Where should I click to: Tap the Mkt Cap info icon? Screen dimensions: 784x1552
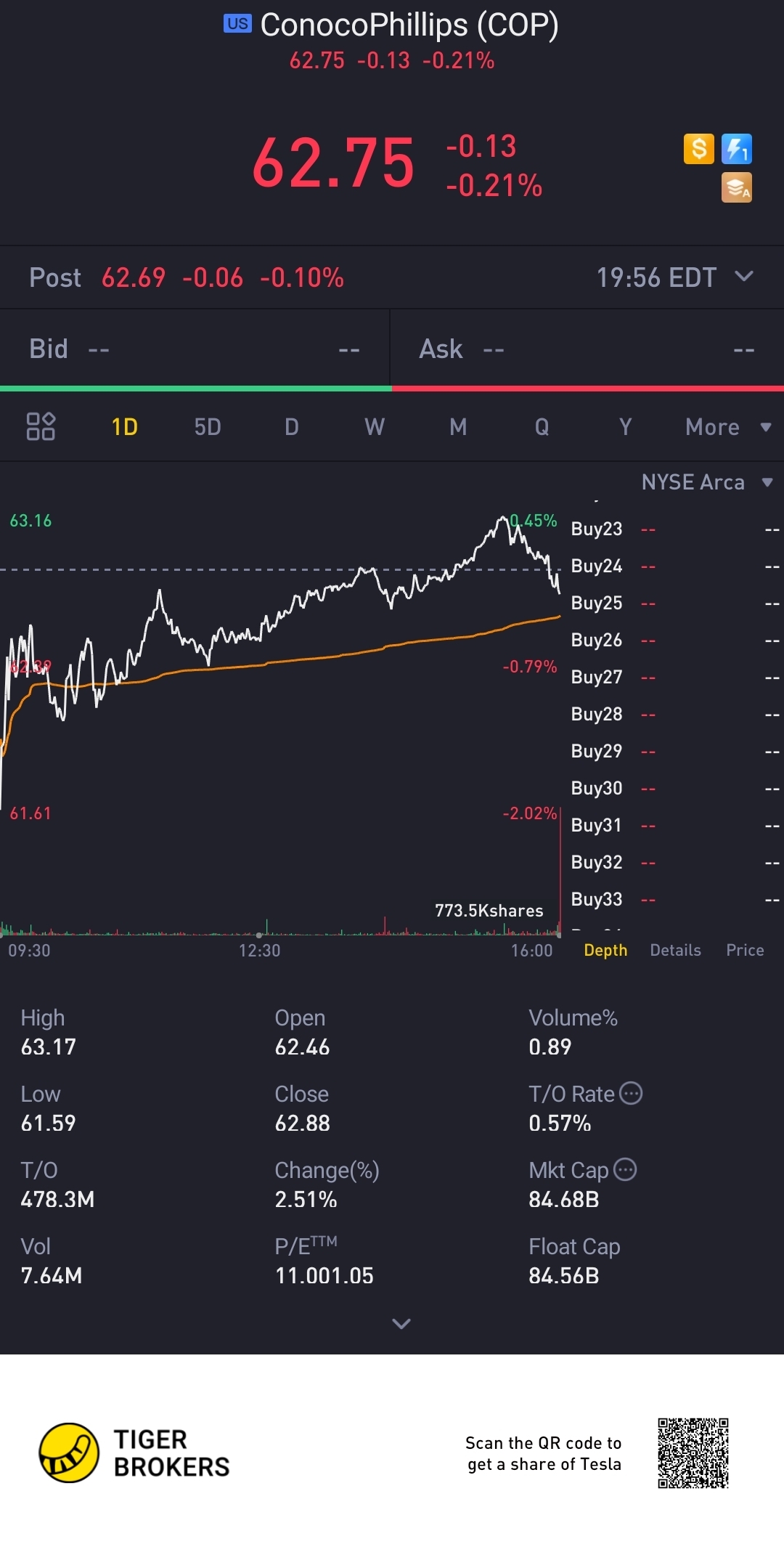click(625, 1169)
